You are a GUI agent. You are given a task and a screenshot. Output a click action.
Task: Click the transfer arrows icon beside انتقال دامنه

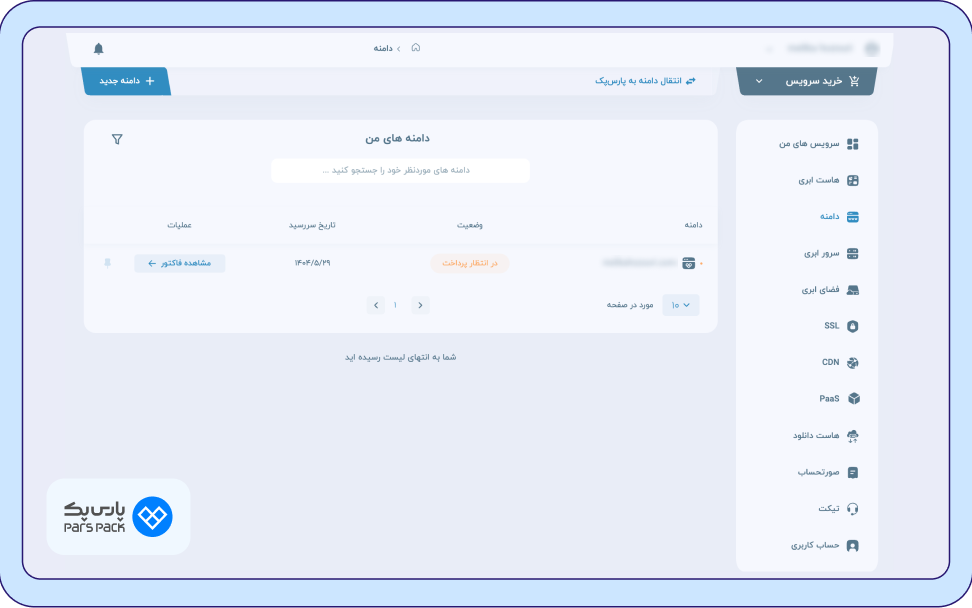pos(691,81)
